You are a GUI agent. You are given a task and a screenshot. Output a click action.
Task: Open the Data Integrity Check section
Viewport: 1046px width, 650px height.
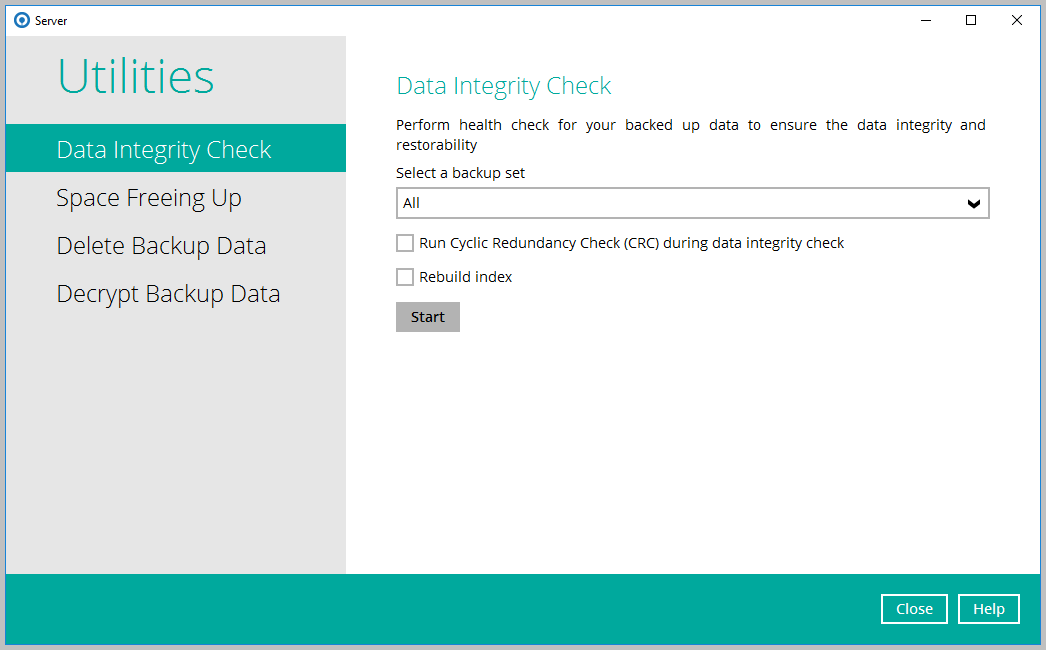point(164,150)
